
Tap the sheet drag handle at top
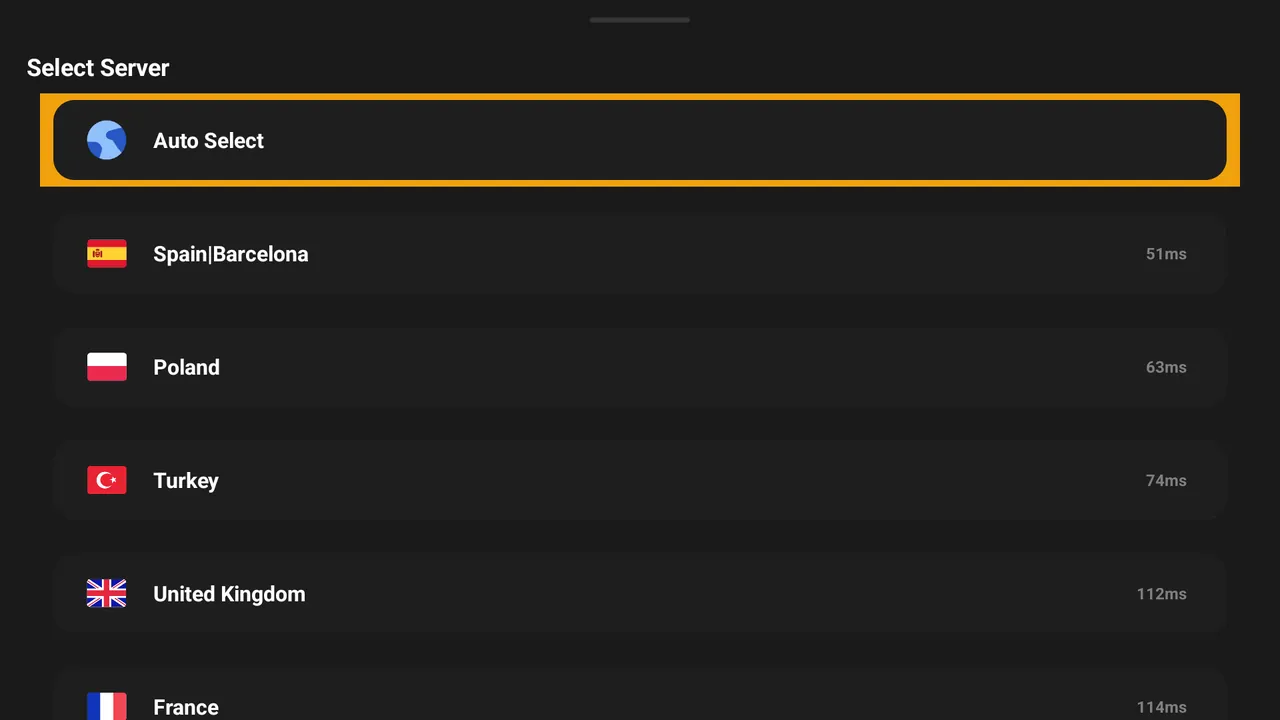pyautogui.click(x=640, y=20)
